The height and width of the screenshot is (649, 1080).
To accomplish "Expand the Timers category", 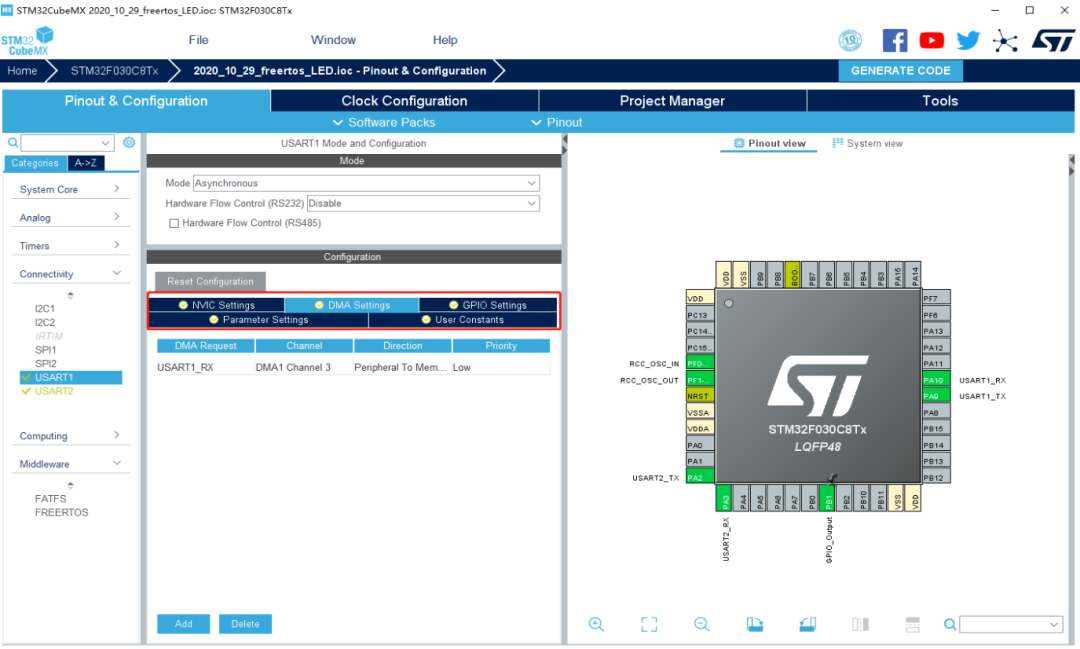I will tap(70, 245).
